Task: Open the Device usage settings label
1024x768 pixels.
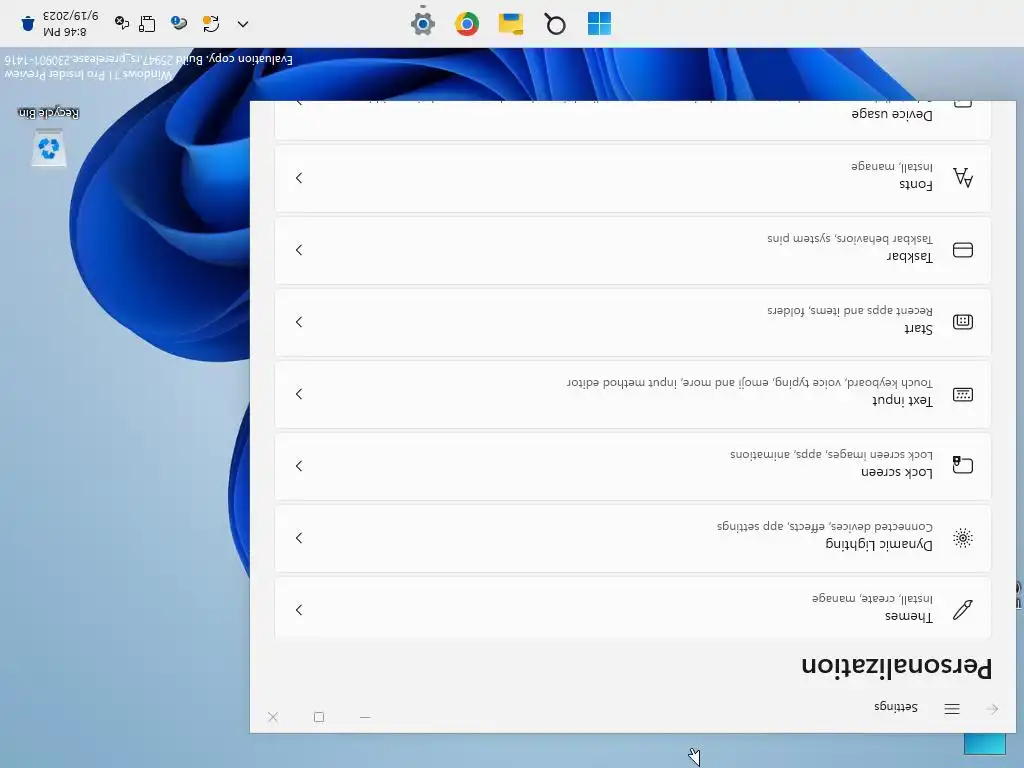Action: point(892,114)
